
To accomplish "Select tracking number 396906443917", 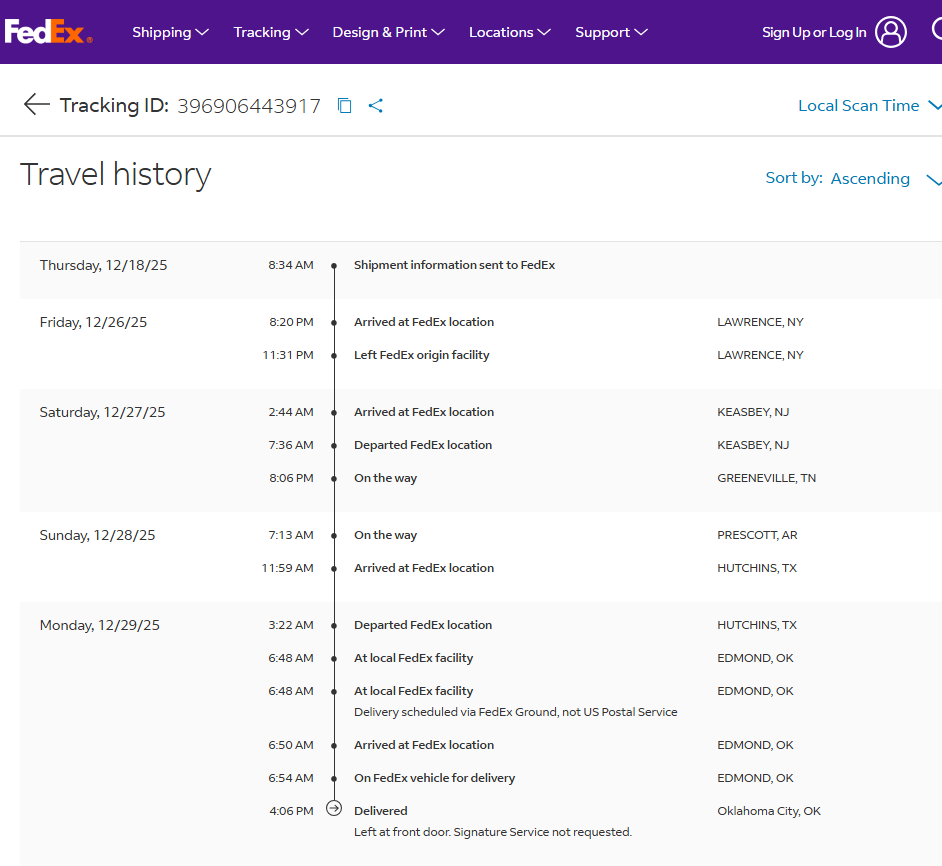I will click(249, 106).
